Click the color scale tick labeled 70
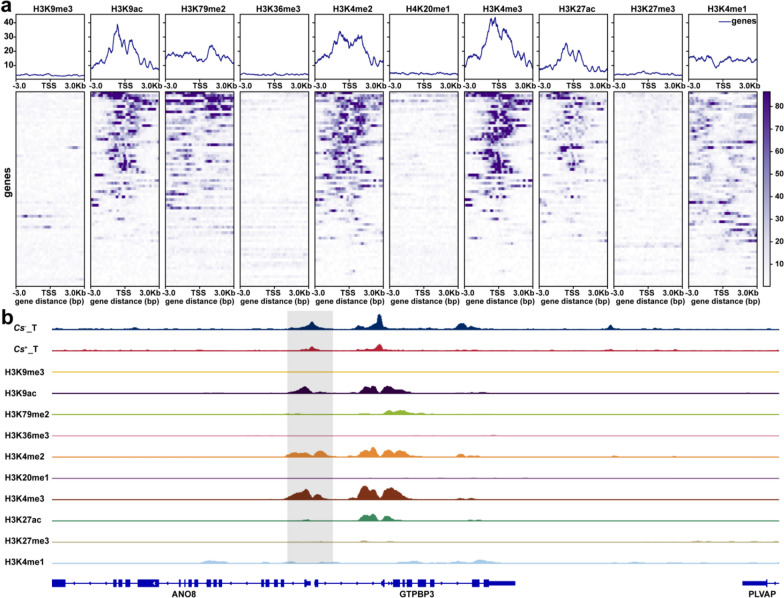The width and height of the screenshot is (784, 598). pos(779,128)
